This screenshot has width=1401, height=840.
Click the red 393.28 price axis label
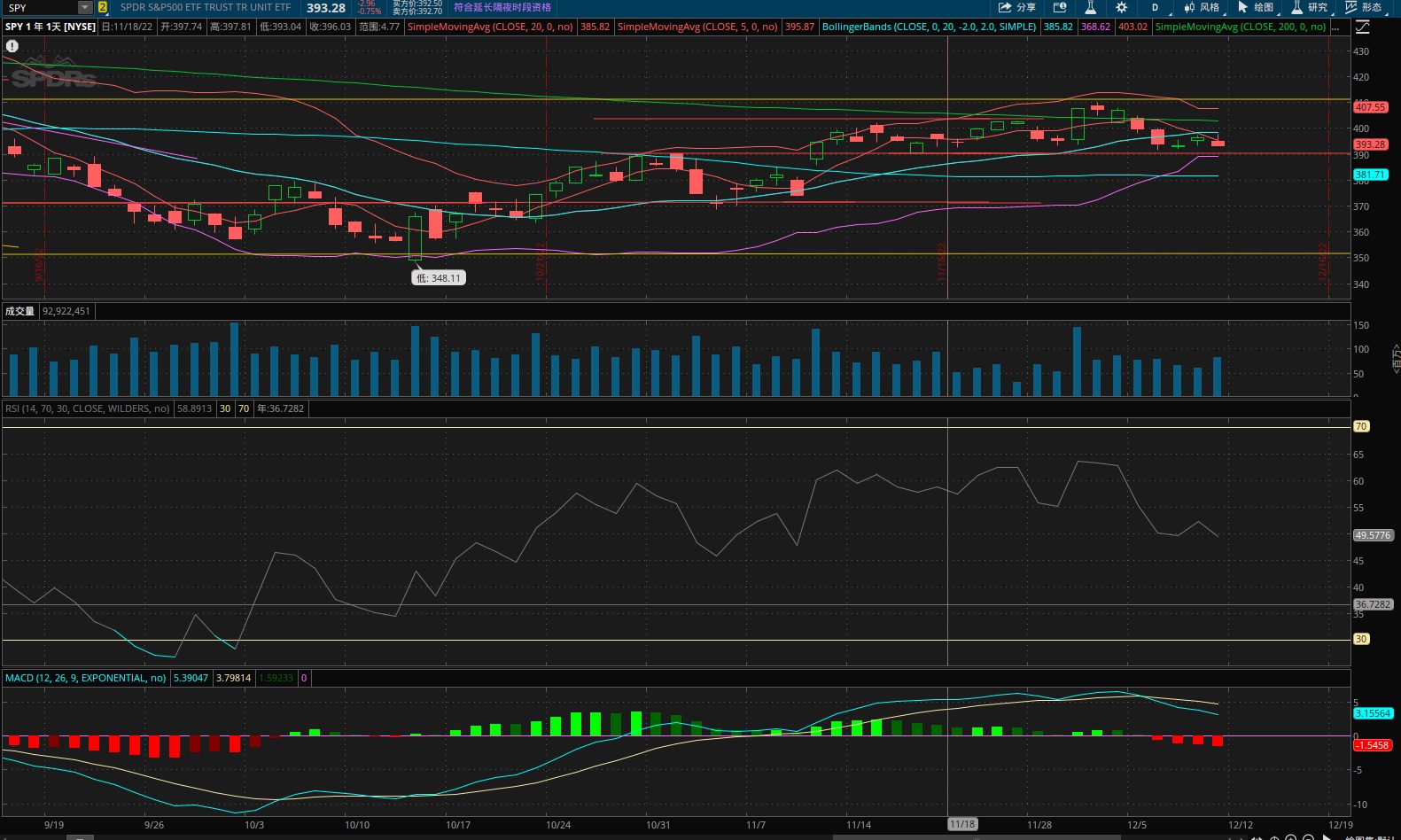click(x=1370, y=144)
